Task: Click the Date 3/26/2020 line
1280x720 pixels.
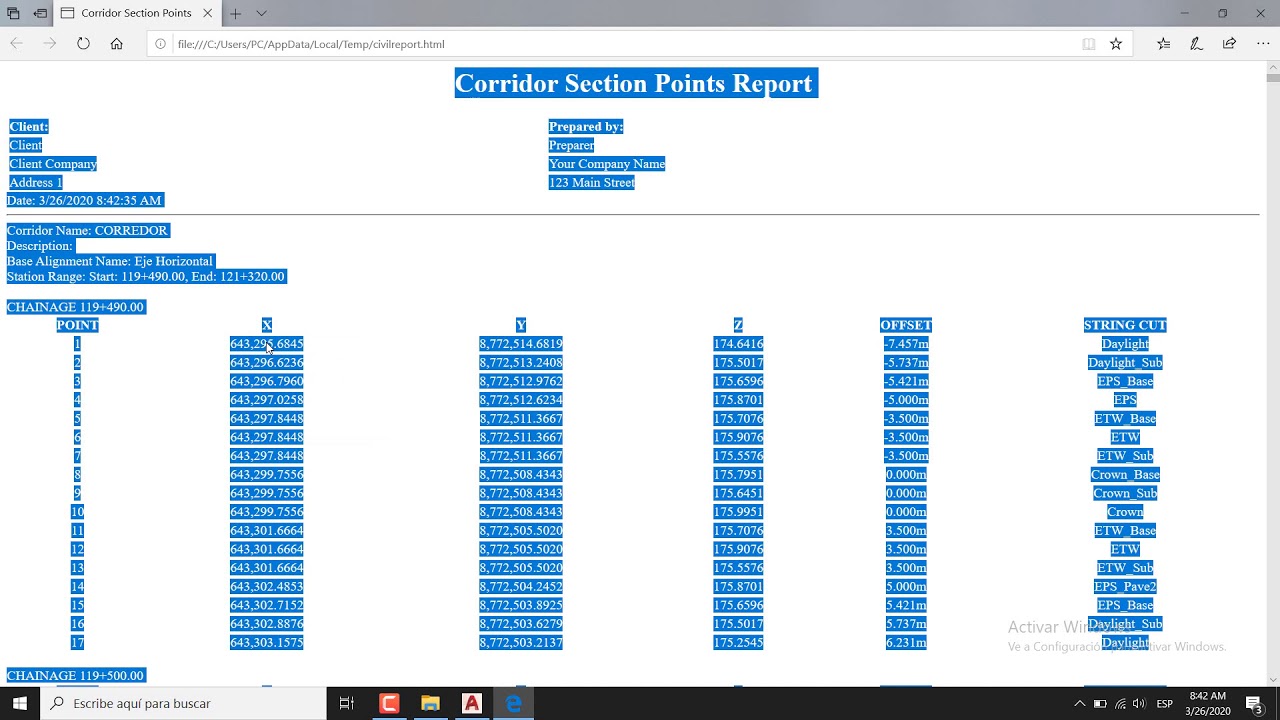Action: [x=85, y=201]
